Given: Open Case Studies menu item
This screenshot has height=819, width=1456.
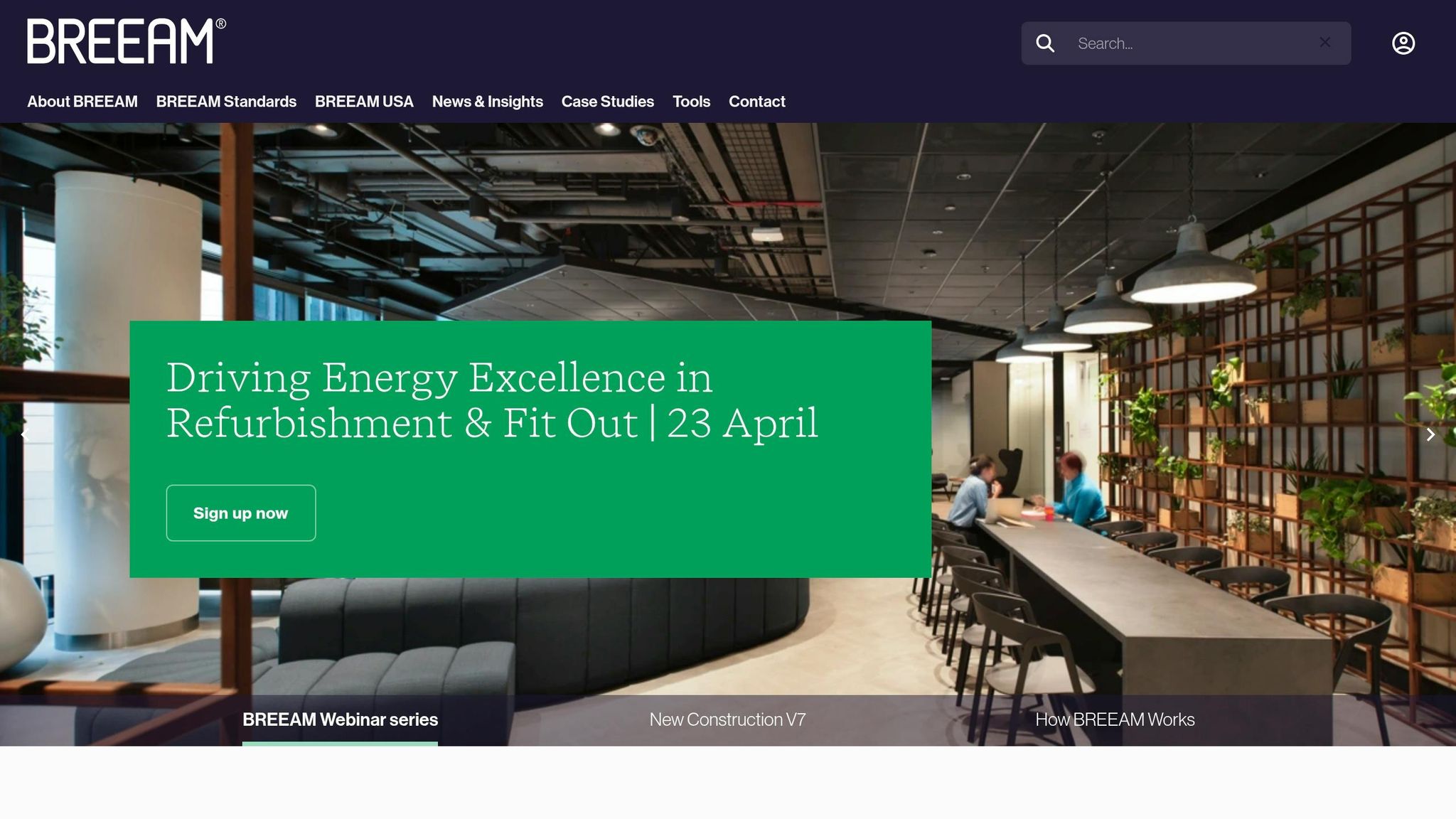Looking at the screenshot, I should (x=607, y=102).
